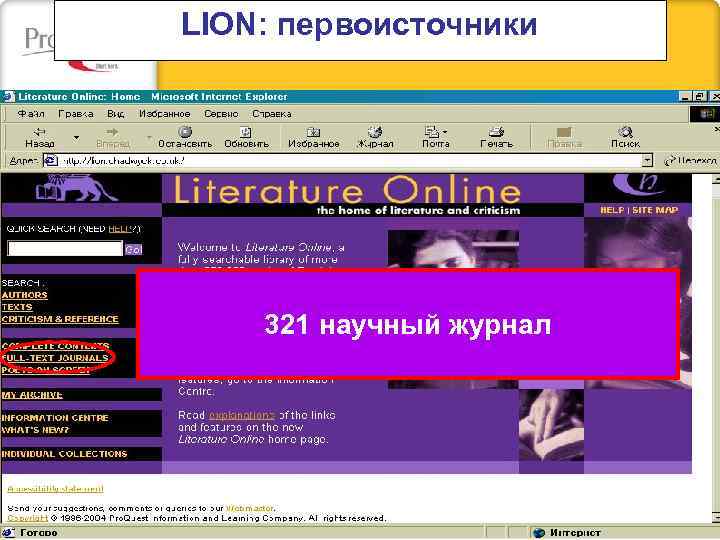
Task: Click the Переход (Go) button
Action: (691, 160)
